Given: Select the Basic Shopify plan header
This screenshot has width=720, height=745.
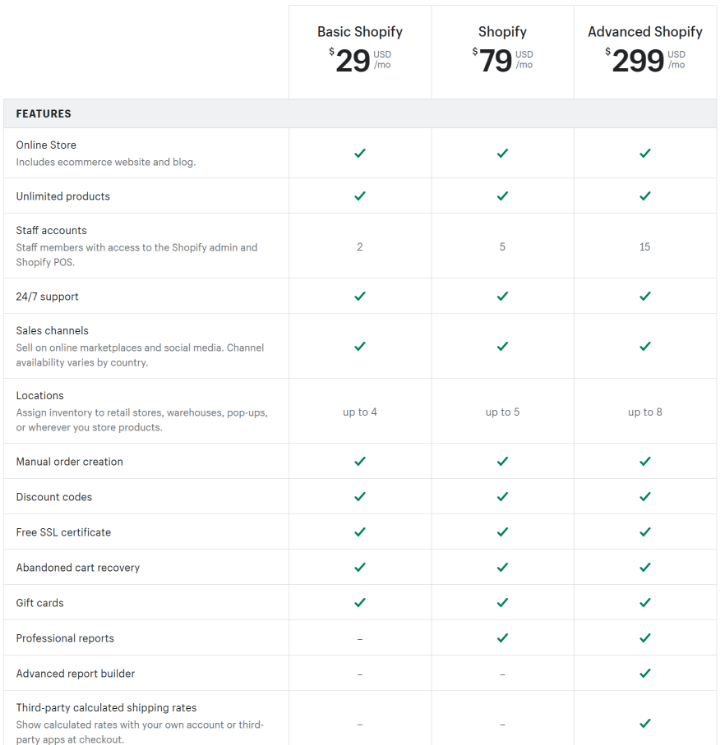Looking at the screenshot, I should [x=360, y=32].
